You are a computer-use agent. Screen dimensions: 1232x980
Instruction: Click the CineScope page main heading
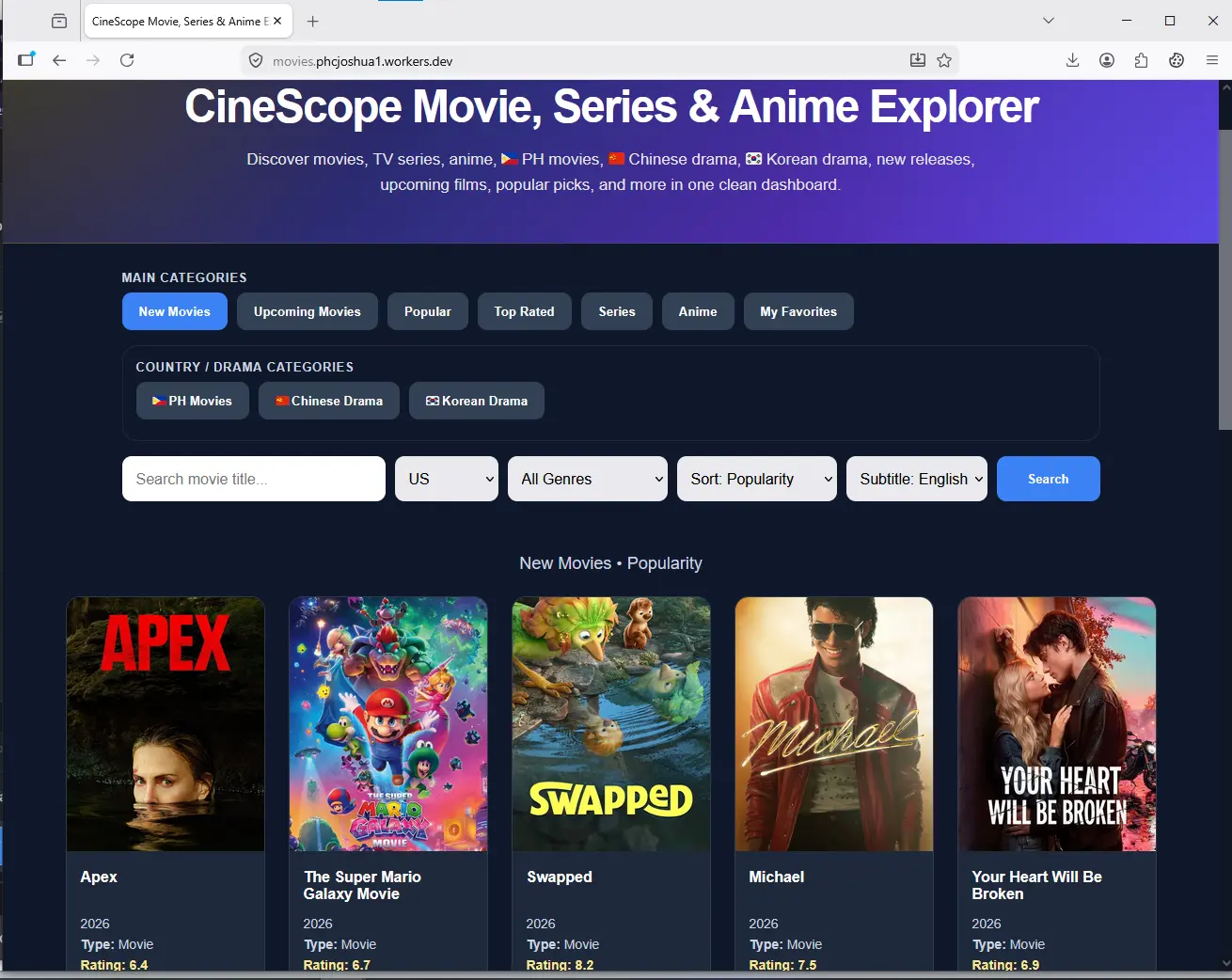(x=611, y=106)
